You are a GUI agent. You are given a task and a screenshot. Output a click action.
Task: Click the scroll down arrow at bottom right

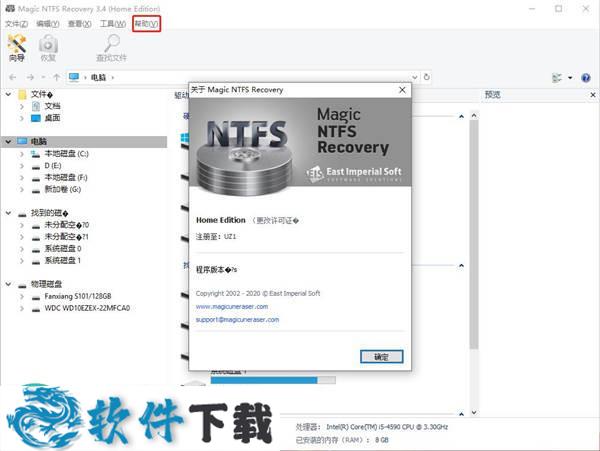pos(474,412)
